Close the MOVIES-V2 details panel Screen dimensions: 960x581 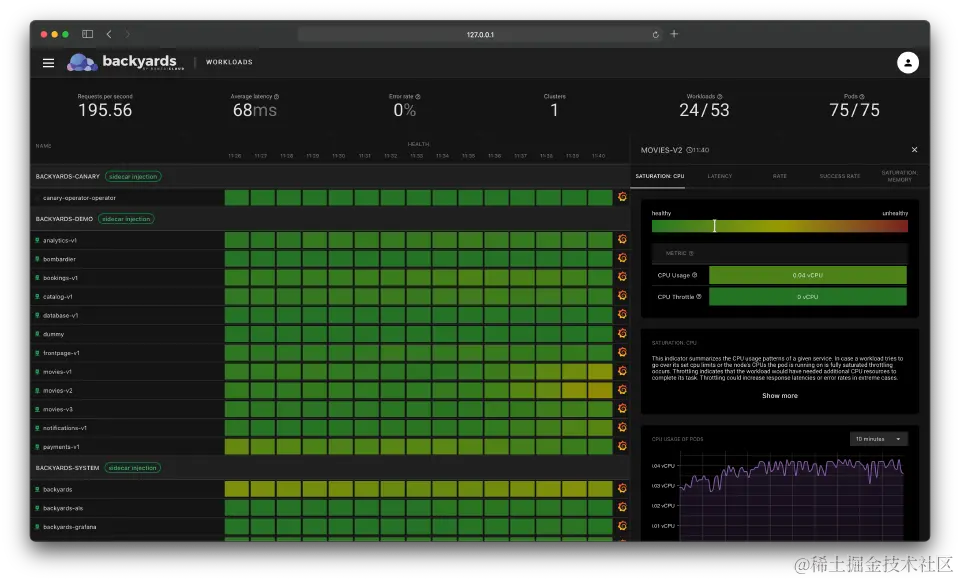click(x=914, y=150)
